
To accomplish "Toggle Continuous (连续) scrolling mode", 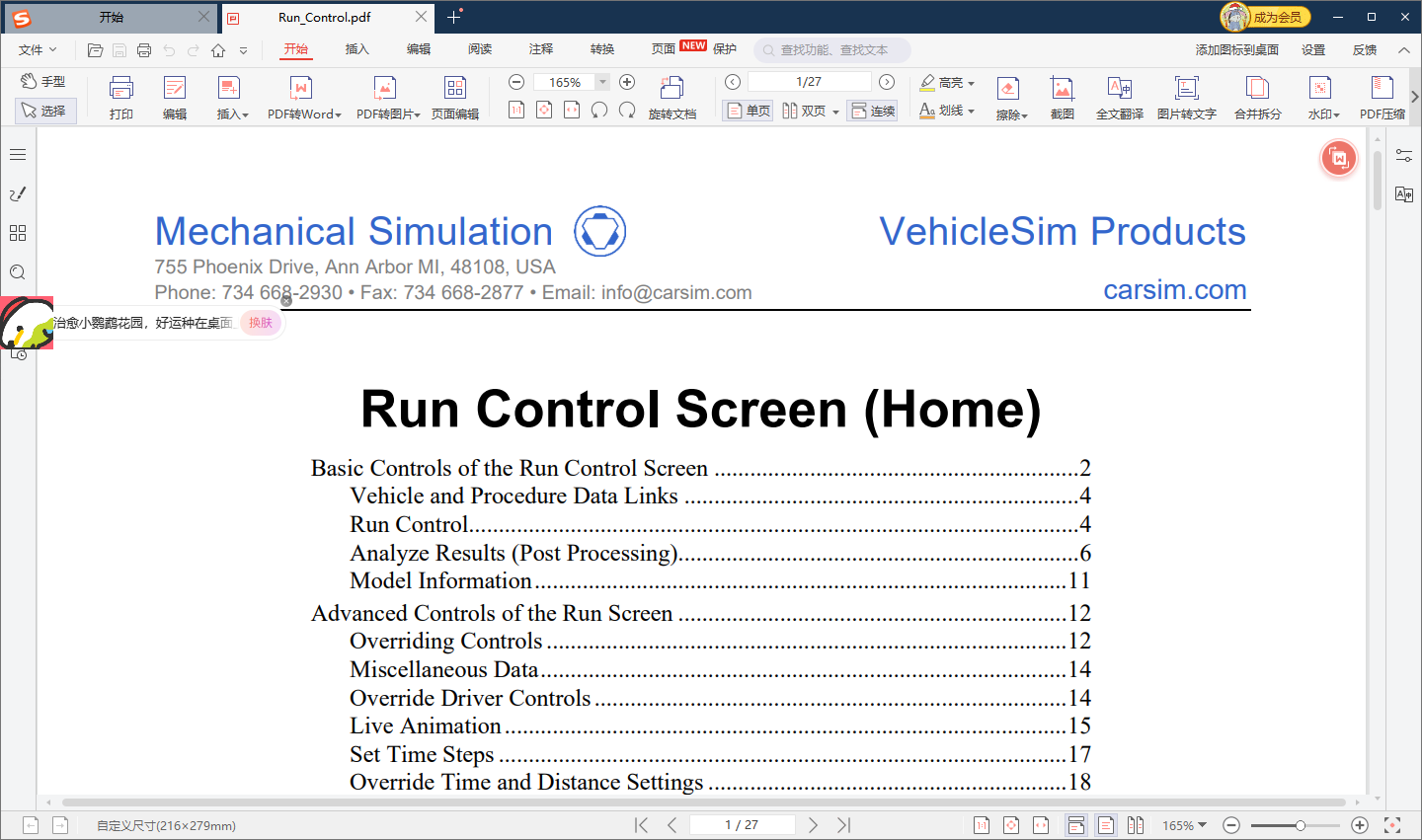I will [872, 111].
